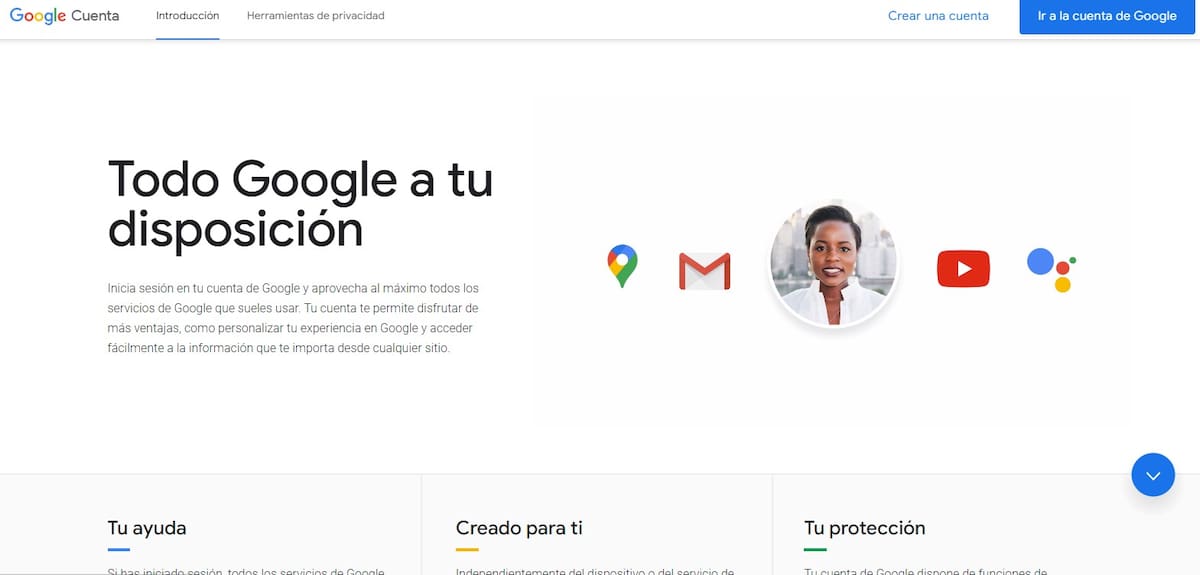
Task: Click the Google Assistant dots icon
Action: (x=1051, y=270)
